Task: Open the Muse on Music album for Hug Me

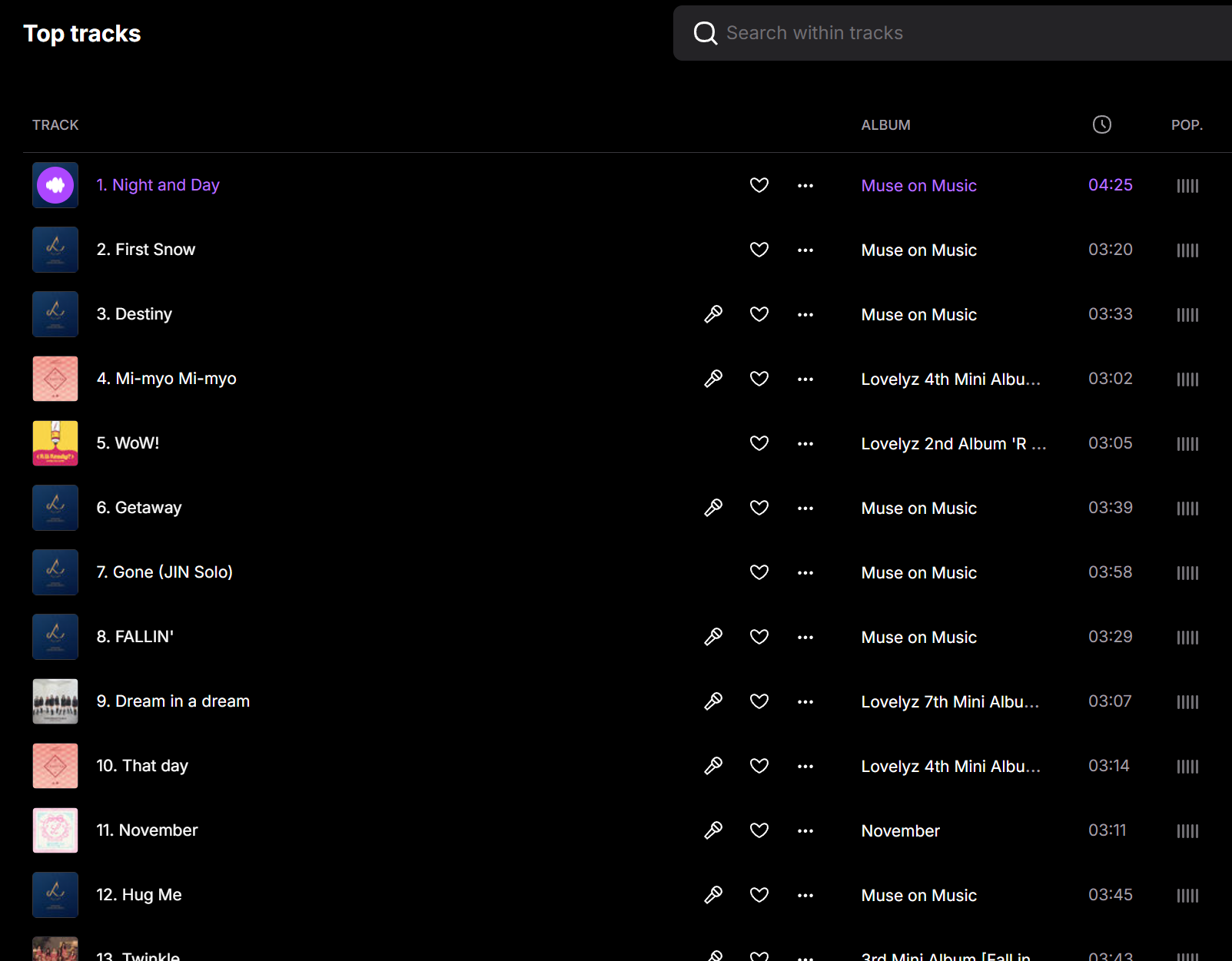Action: [x=919, y=896]
